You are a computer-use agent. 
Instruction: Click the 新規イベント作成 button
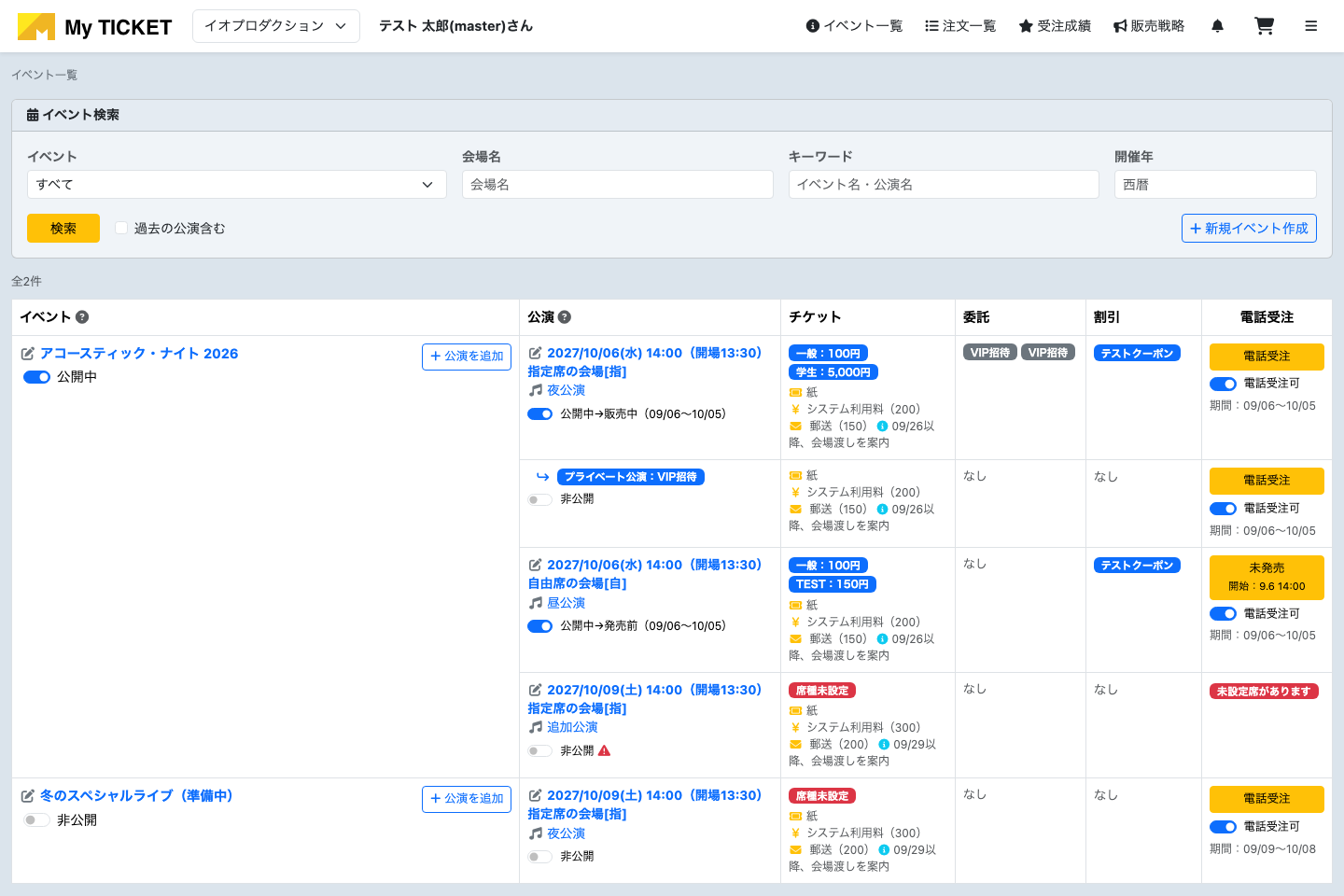pyautogui.click(x=1249, y=229)
